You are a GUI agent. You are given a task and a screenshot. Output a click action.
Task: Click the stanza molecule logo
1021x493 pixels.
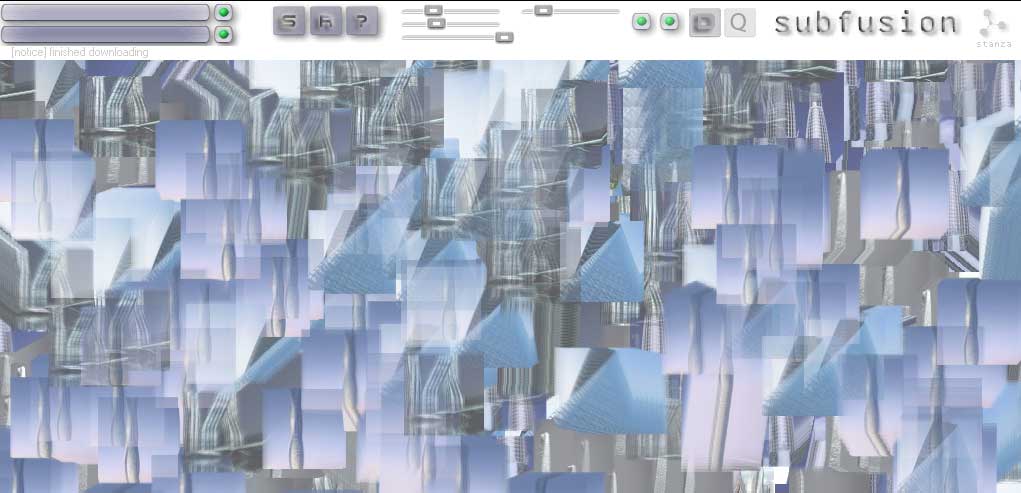[992, 22]
